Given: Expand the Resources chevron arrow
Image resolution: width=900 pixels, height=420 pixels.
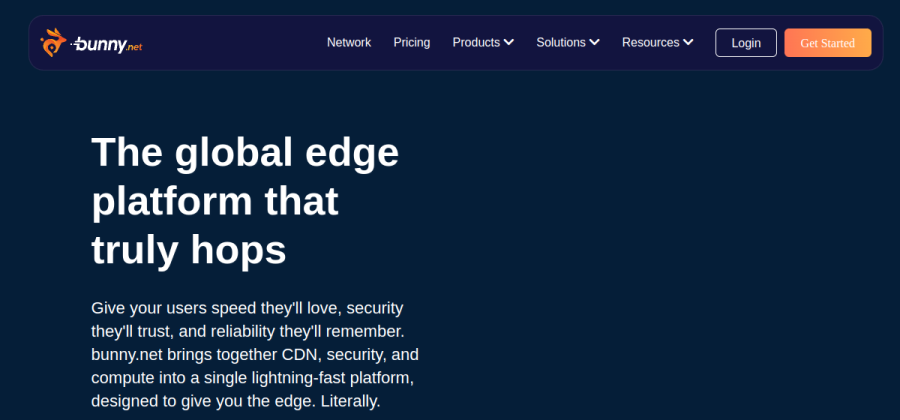Looking at the screenshot, I should 688,42.
